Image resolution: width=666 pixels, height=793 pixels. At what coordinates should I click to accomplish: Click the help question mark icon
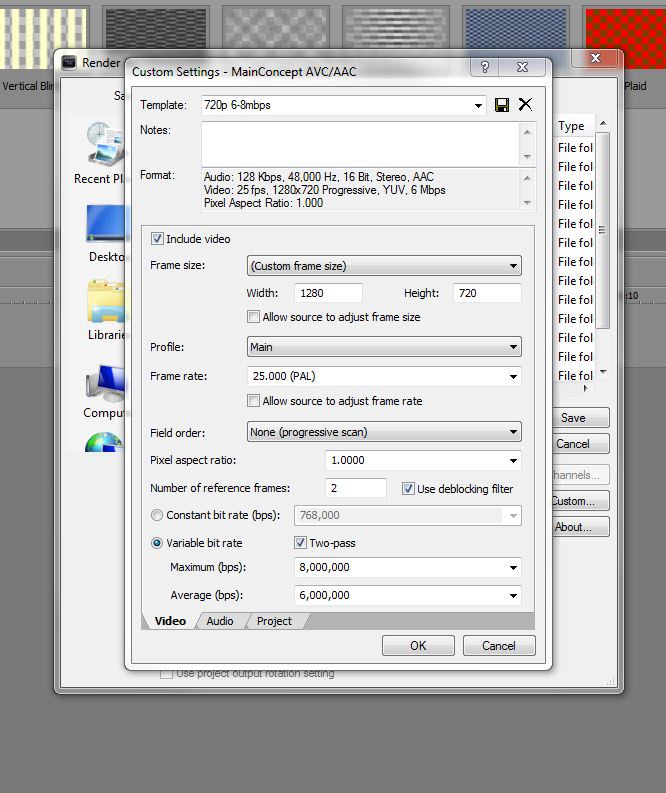point(485,67)
